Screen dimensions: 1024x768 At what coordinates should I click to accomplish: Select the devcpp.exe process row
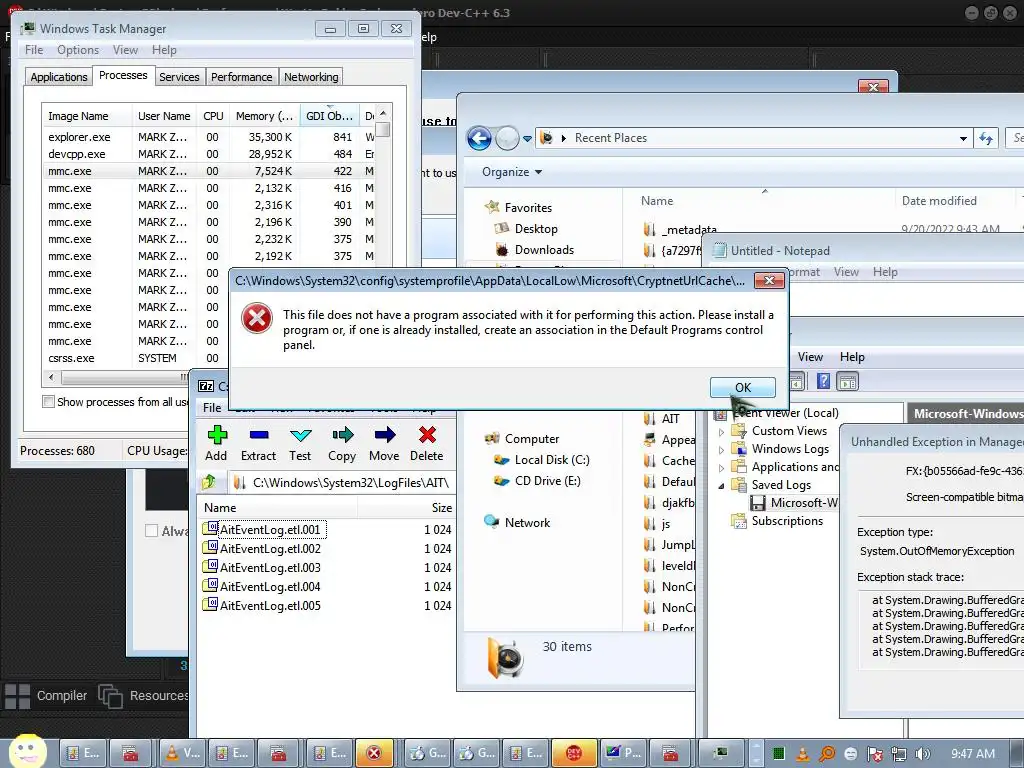[x=210, y=154]
